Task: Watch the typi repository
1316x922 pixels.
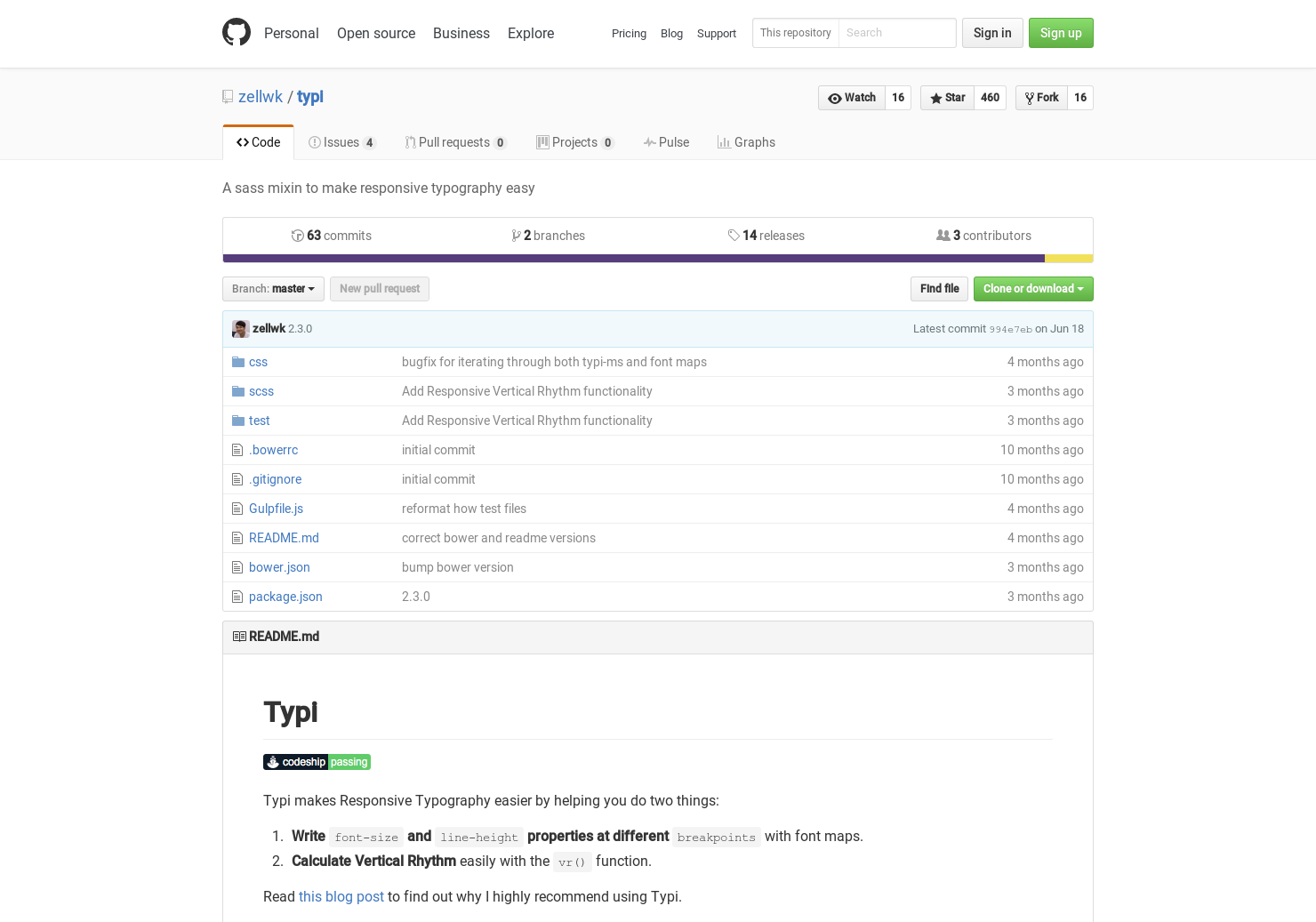Action: 852,98
